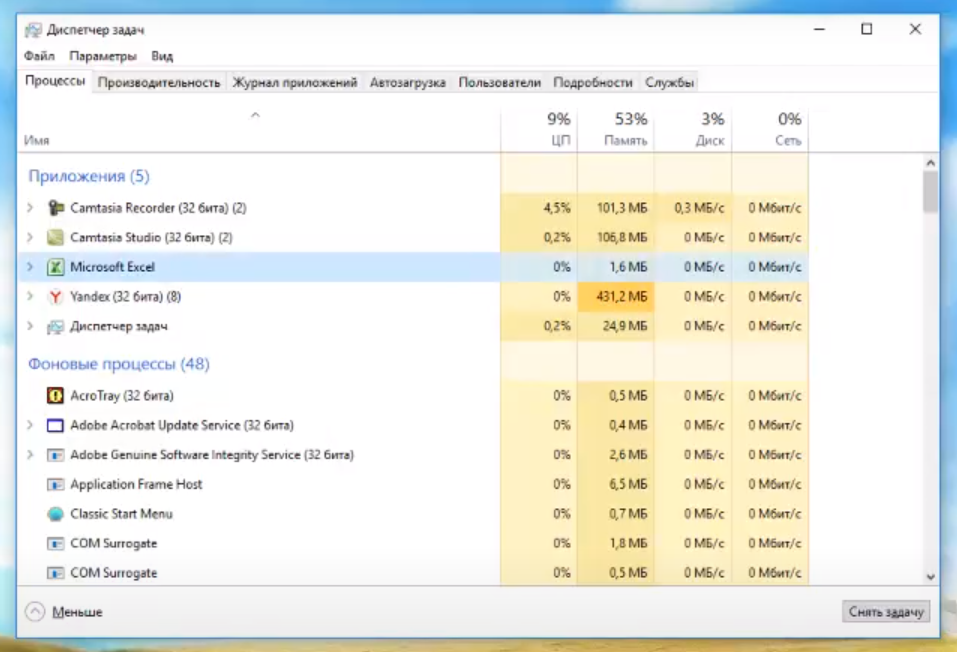This screenshot has width=957, height=652.
Task: Expand the Yandex process group
Action: pyautogui.click(x=30, y=297)
